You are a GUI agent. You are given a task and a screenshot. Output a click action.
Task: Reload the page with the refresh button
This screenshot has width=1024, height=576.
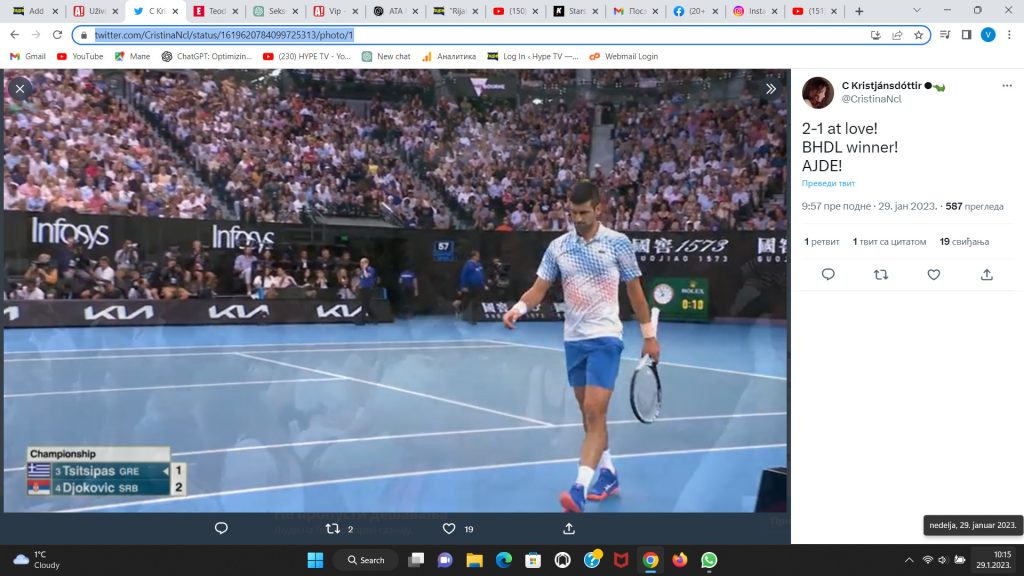(x=57, y=34)
